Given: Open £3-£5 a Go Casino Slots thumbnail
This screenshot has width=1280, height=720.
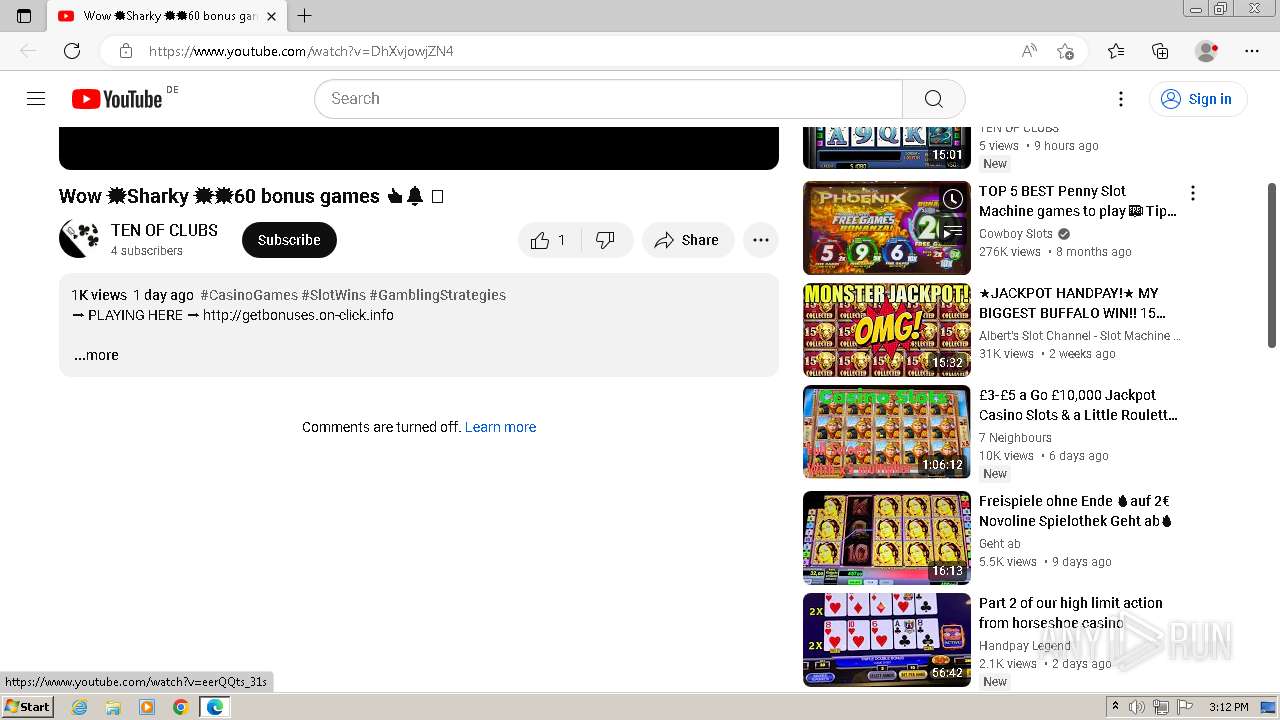Looking at the screenshot, I should point(887,432).
